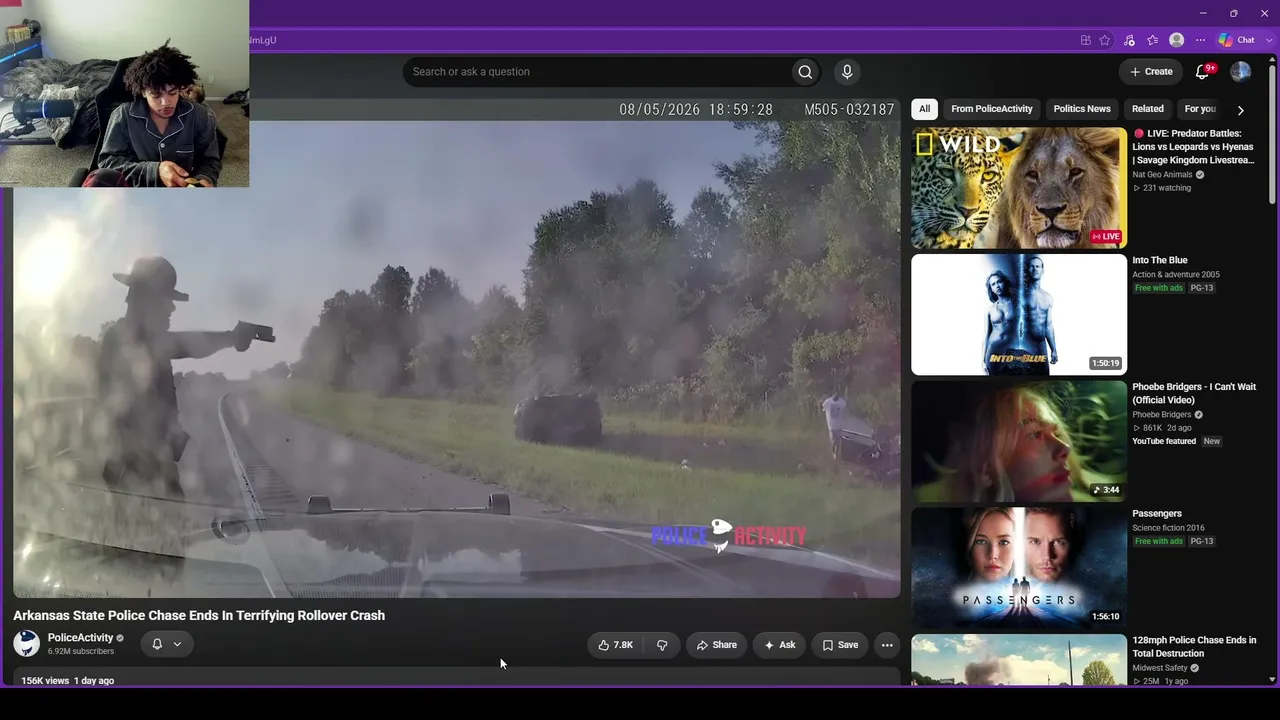Screen dimensions: 1280x720
Task: Open PoliceActivity subscription notification bell dropdown
Action: (x=166, y=644)
